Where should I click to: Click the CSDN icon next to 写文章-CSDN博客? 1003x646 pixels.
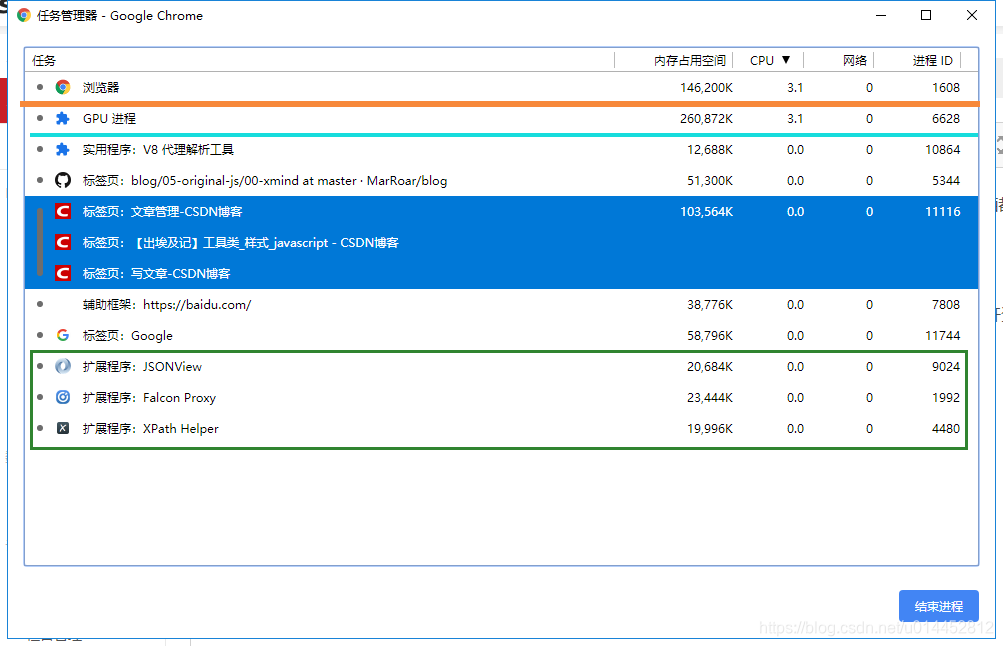63,274
